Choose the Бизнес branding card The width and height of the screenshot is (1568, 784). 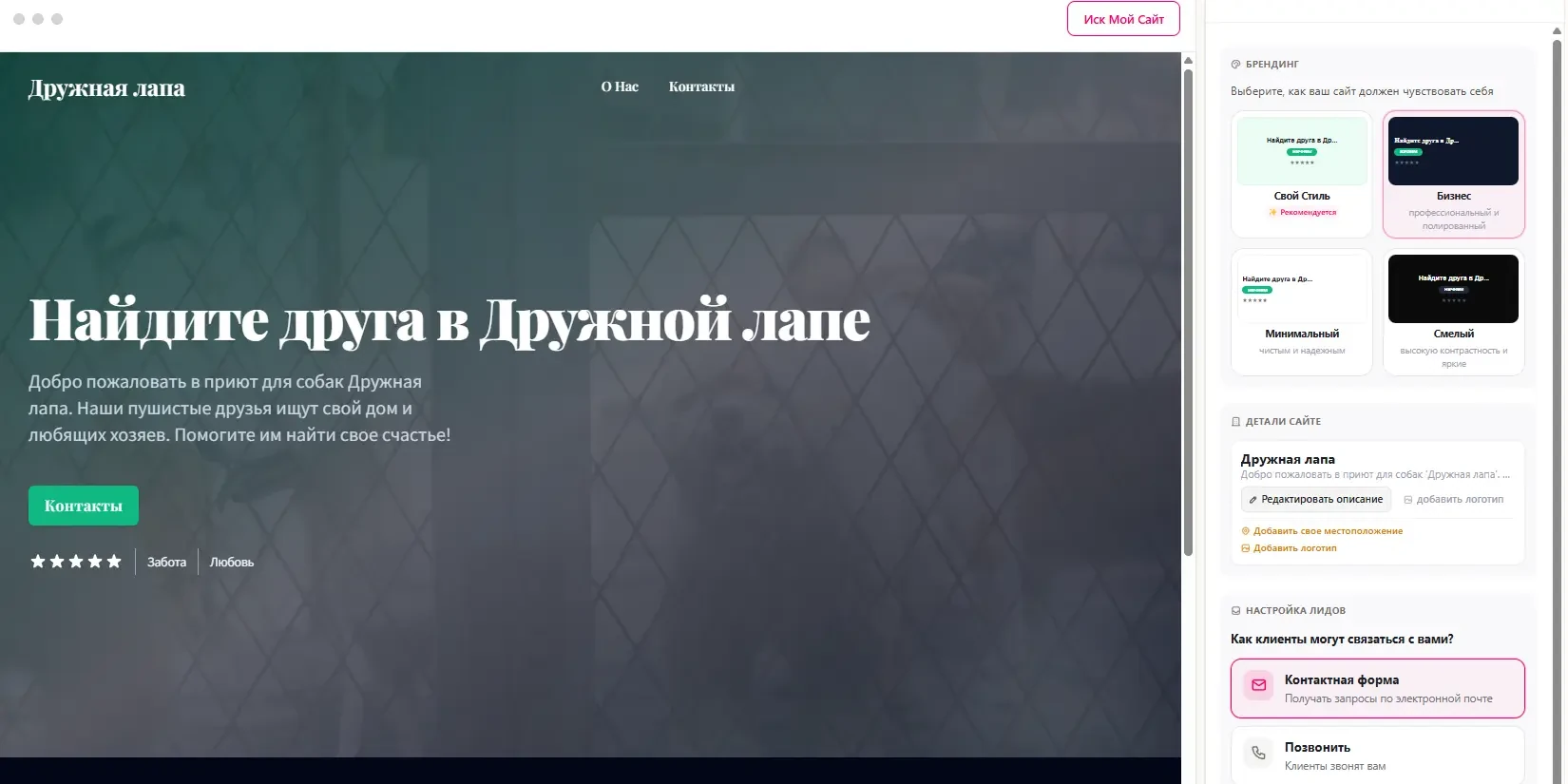click(x=1454, y=174)
